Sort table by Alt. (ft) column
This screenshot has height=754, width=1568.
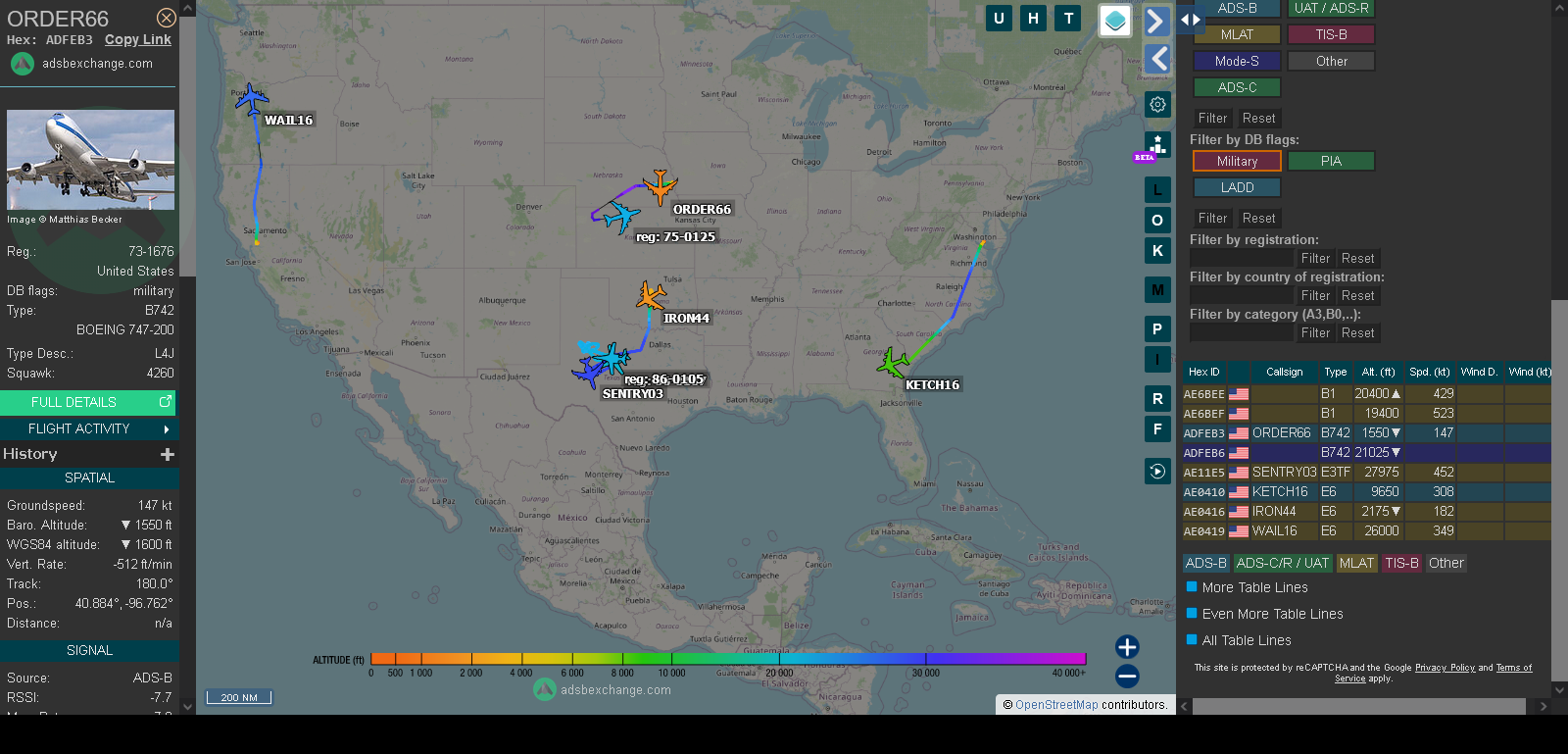[1378, 372]
